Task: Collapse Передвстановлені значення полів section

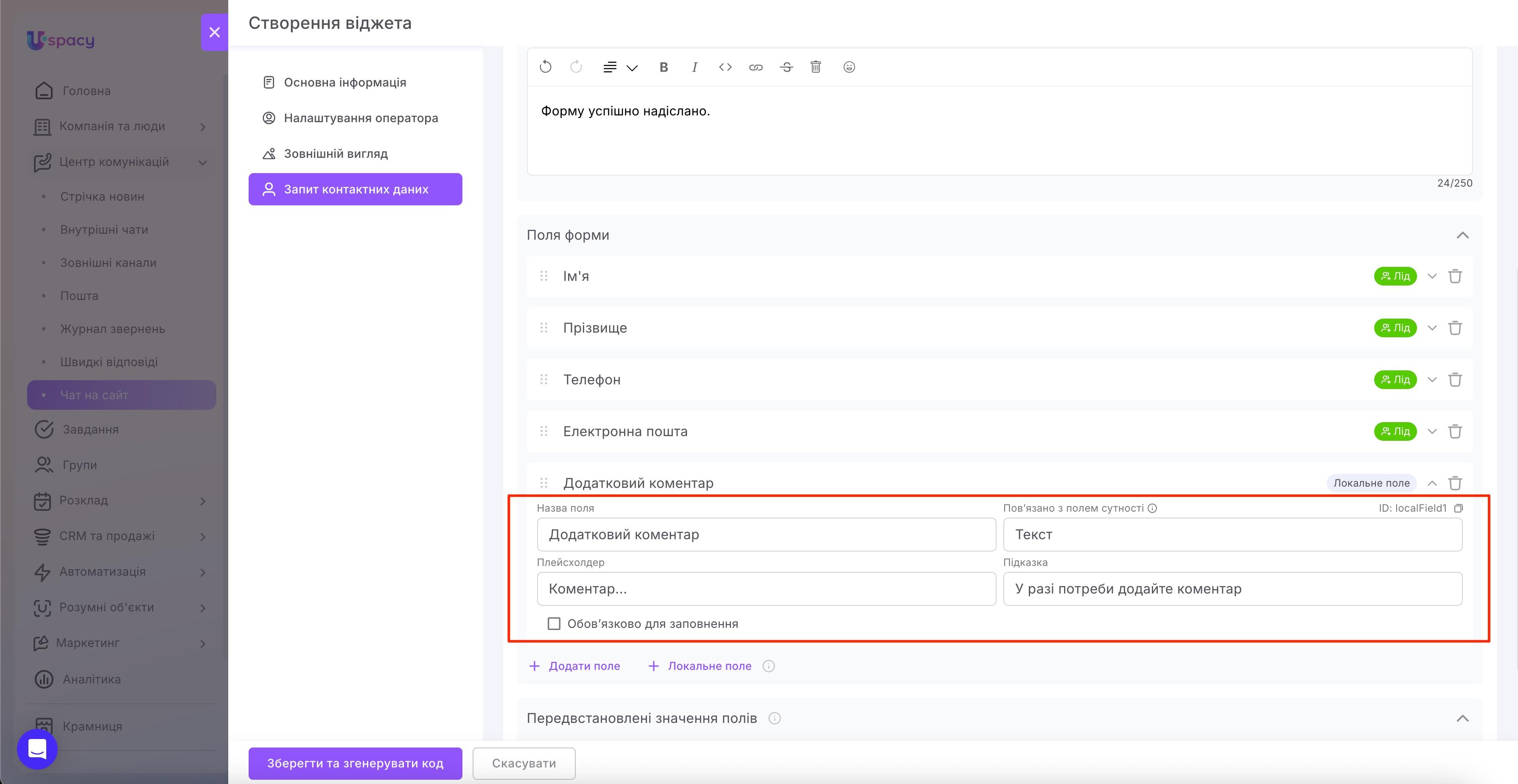Action: tap(1462, 719)
